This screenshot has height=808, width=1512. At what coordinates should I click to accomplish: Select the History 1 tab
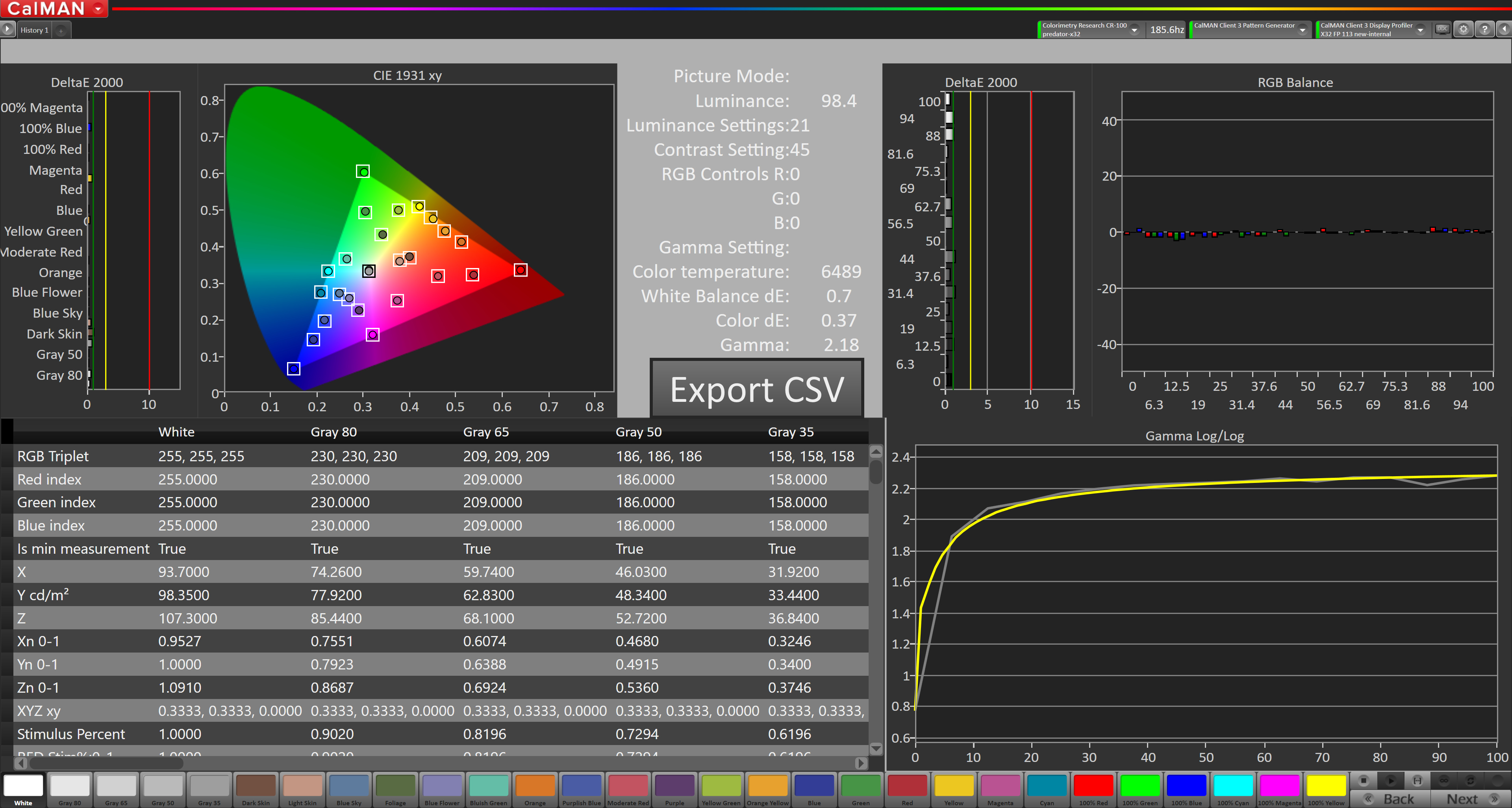(x=34, y=30)
